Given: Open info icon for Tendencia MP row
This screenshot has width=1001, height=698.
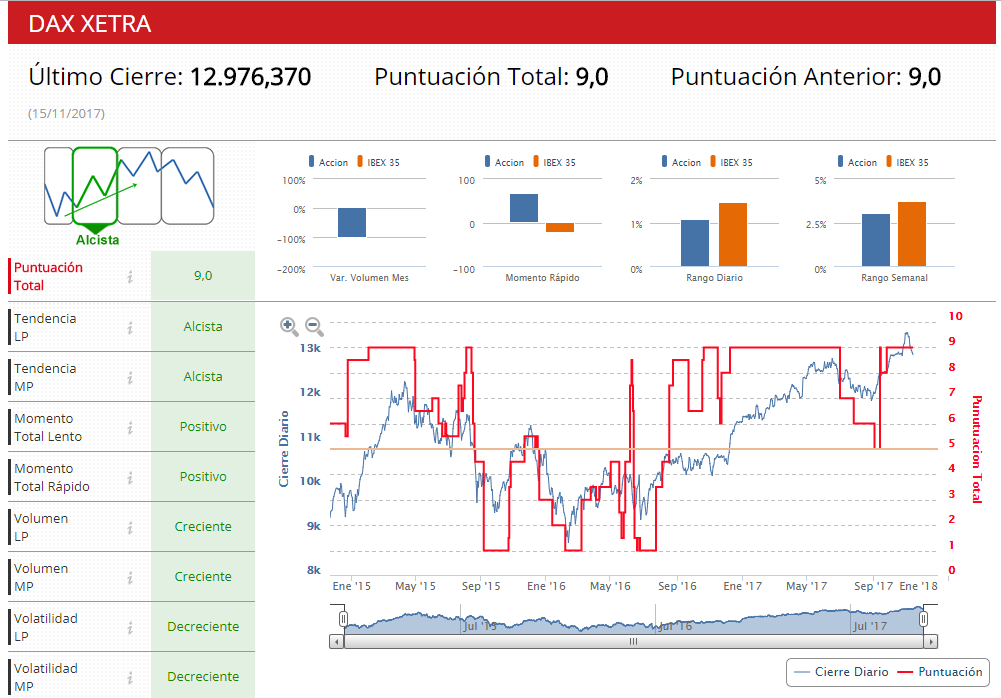Looking at the screenshot, I should pos(130,377).
